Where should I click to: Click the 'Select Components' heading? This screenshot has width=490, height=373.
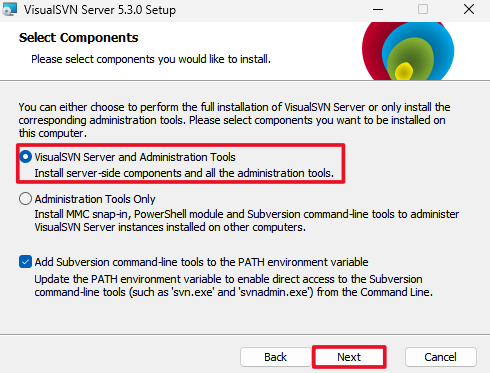78,38
